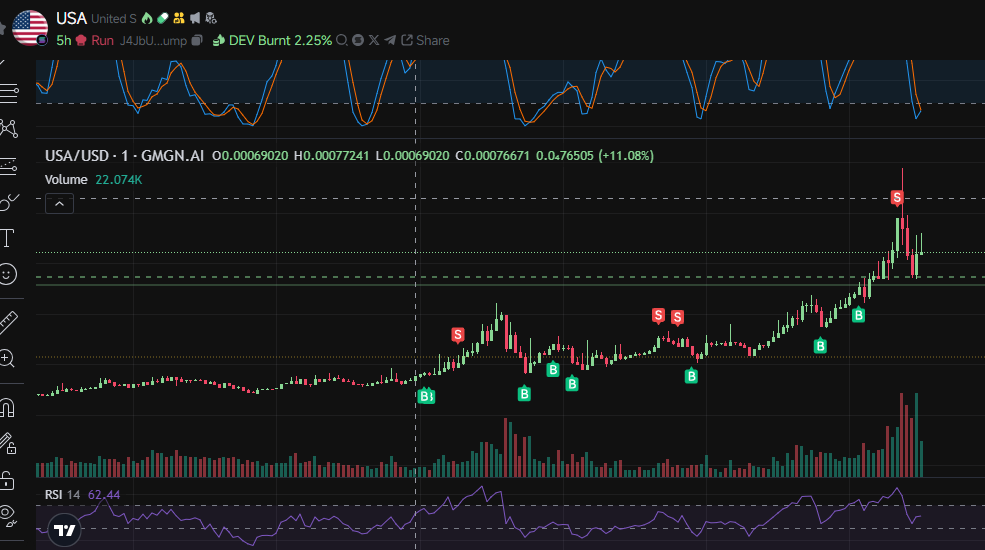The height and width of the screenshot is (550, 985).
Task: Collapse the indicator legend chevron
Action: (59, 203)
